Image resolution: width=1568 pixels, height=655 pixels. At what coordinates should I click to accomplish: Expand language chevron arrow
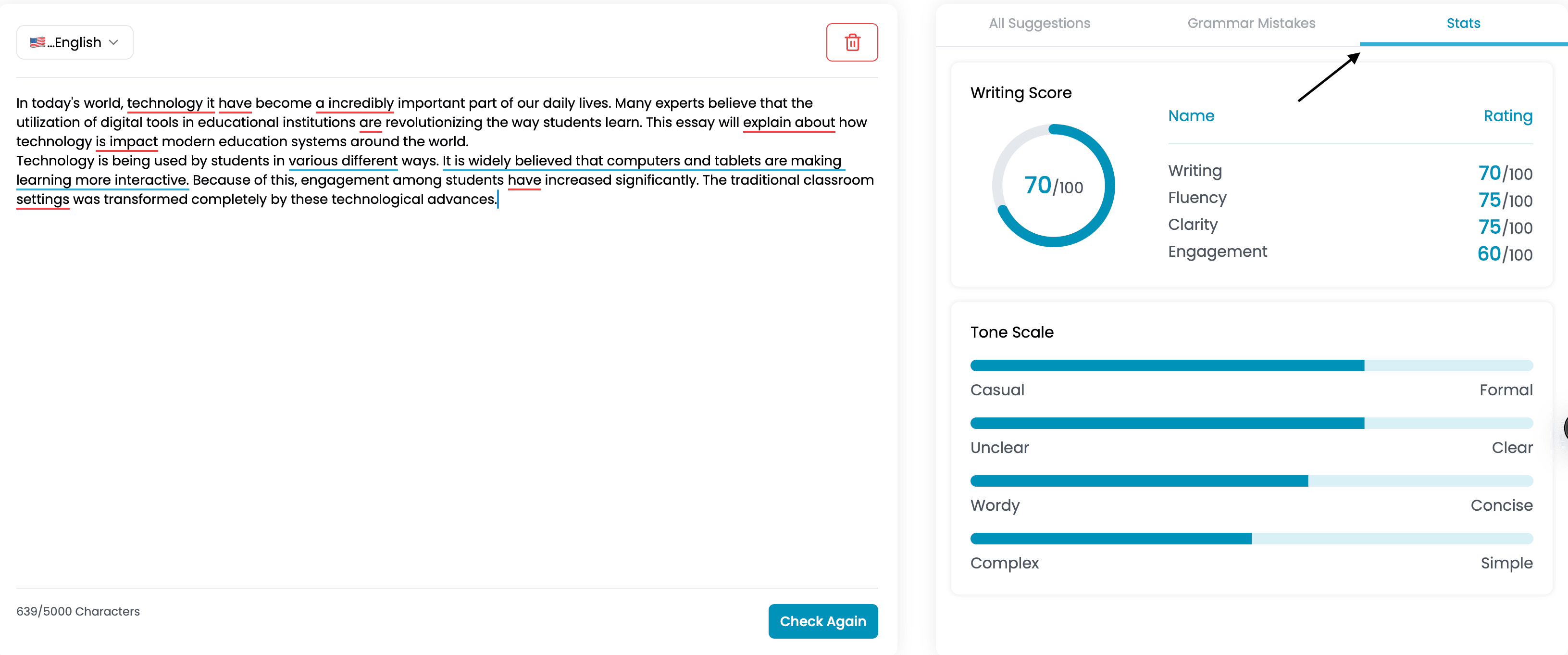point(113,42)
